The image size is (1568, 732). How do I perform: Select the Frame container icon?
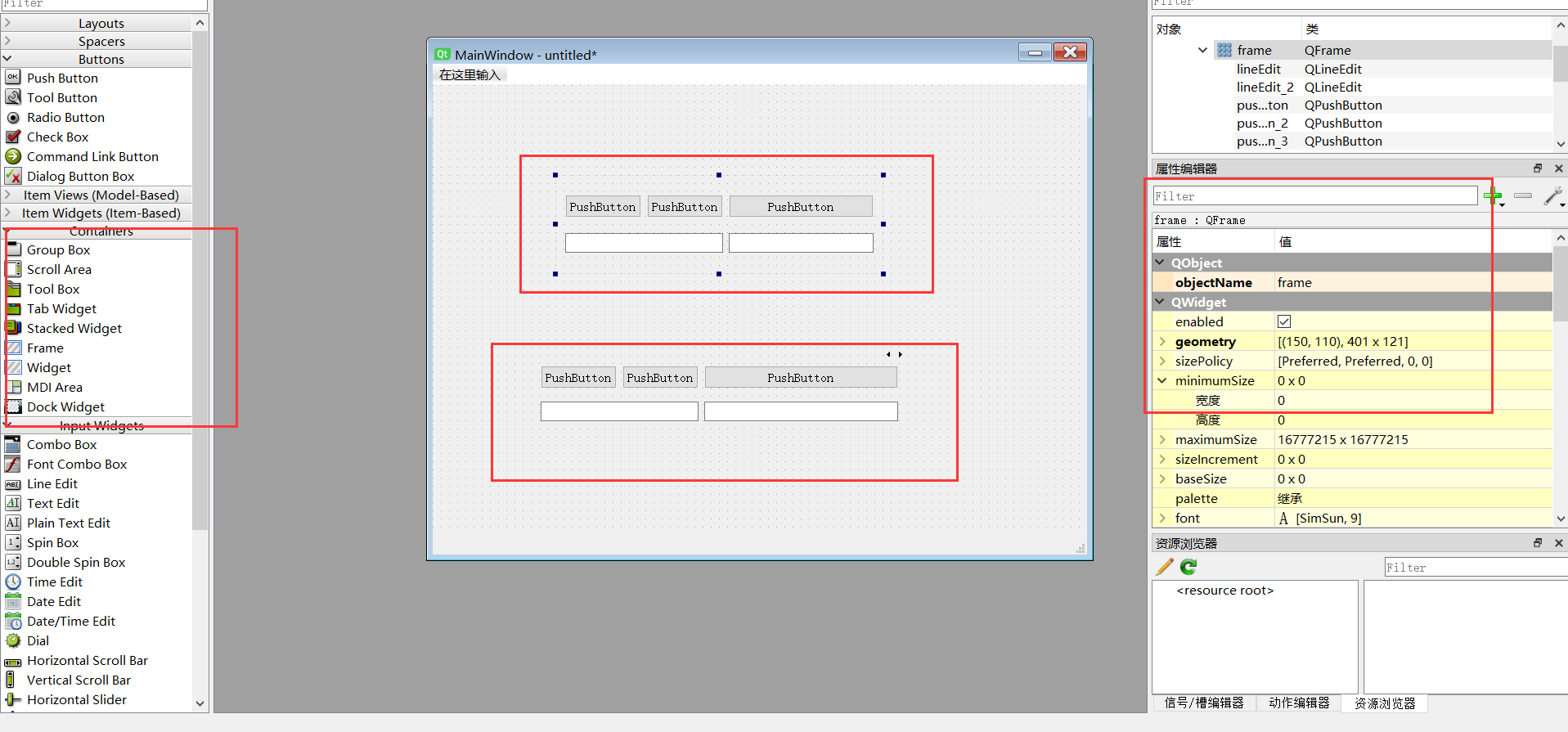(13, 348)
